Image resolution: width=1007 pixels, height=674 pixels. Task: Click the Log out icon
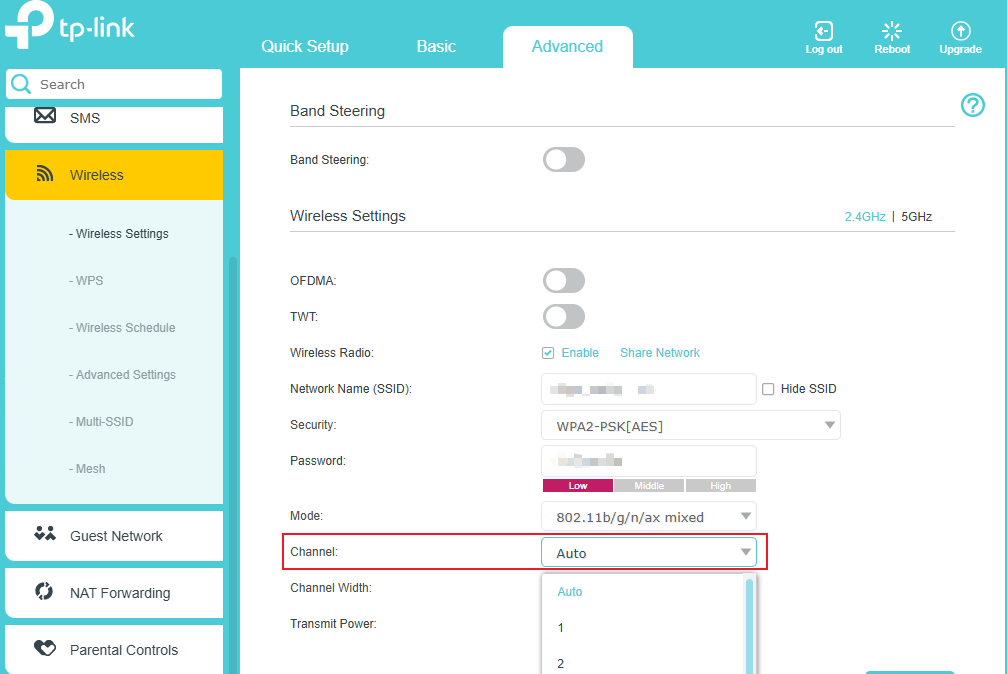click(823, 33)
